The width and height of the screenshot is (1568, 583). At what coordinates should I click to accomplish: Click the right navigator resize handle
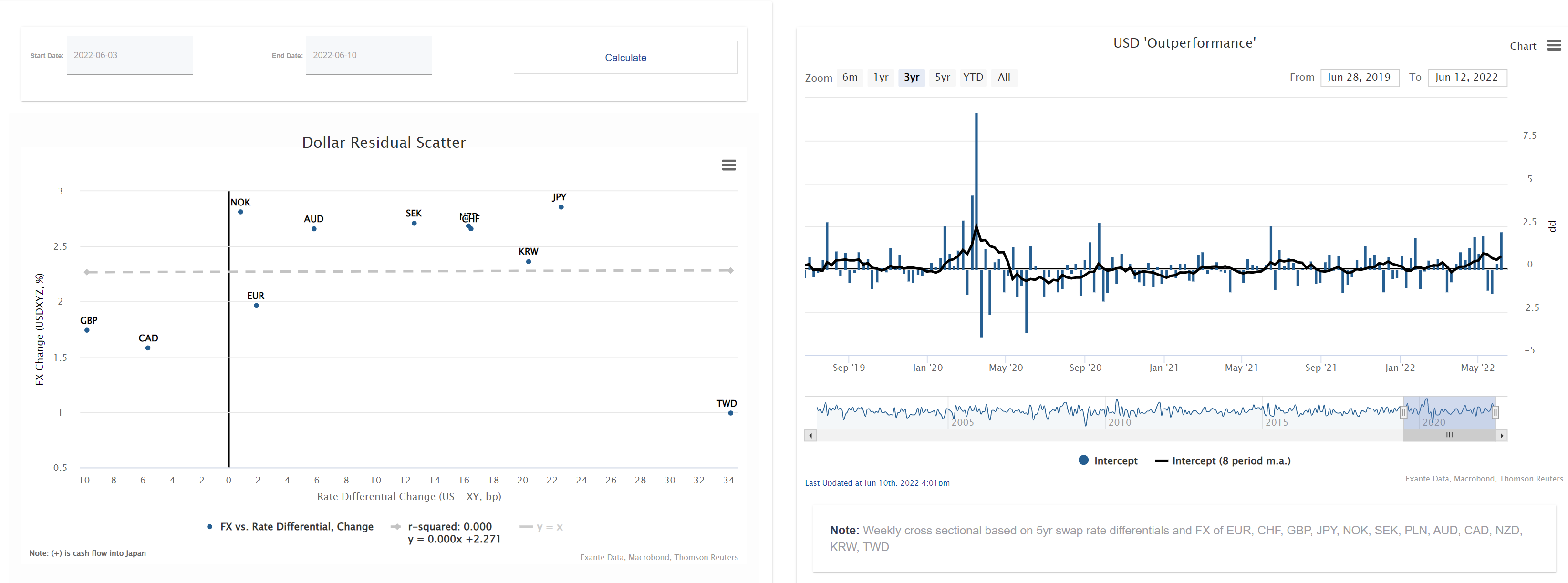[x=1496, y=413]
